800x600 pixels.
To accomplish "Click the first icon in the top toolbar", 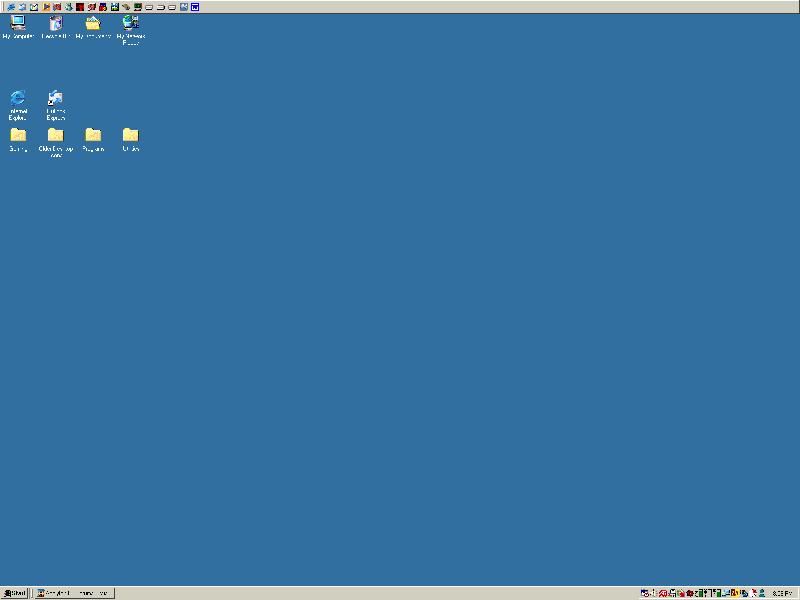I will 11,7.
